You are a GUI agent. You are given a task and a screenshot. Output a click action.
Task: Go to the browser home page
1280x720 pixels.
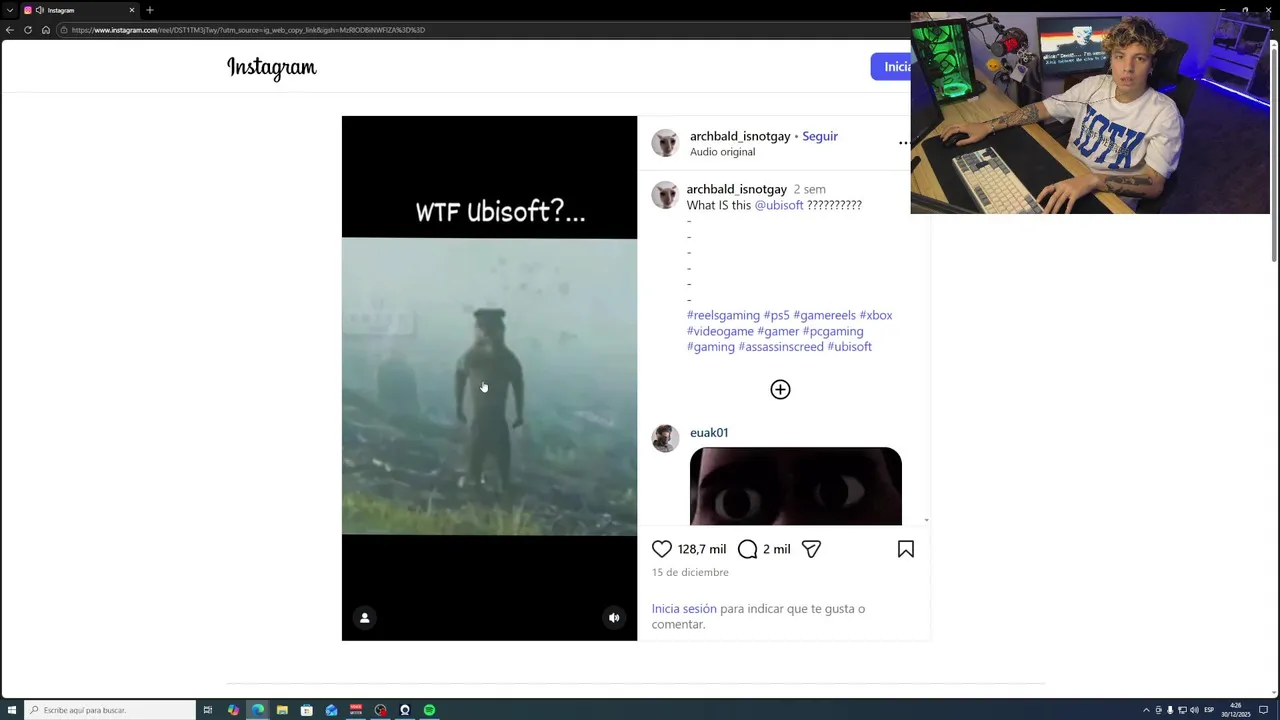46,30
